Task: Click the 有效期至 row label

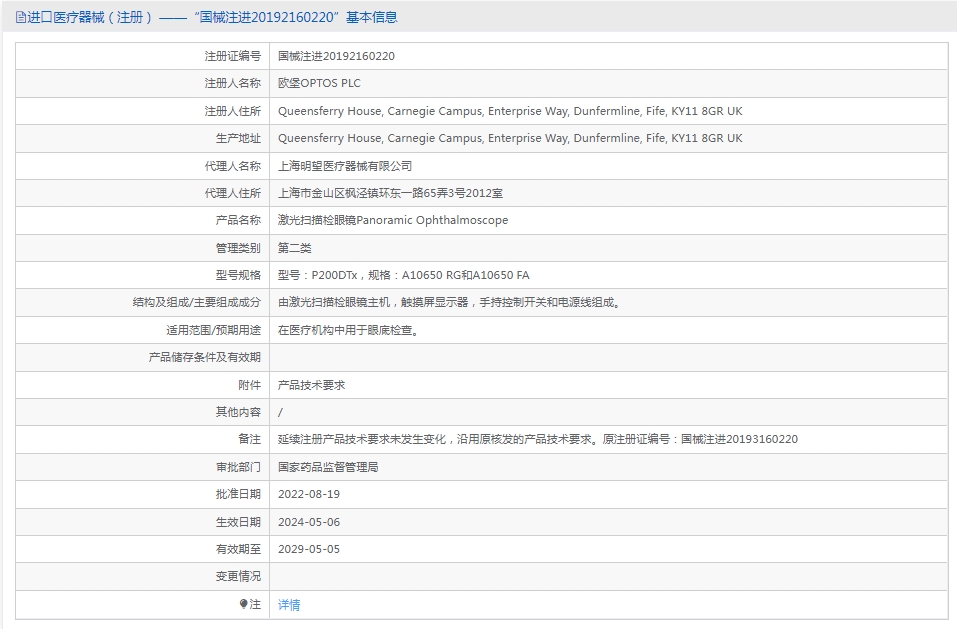Action: [238, 549]
